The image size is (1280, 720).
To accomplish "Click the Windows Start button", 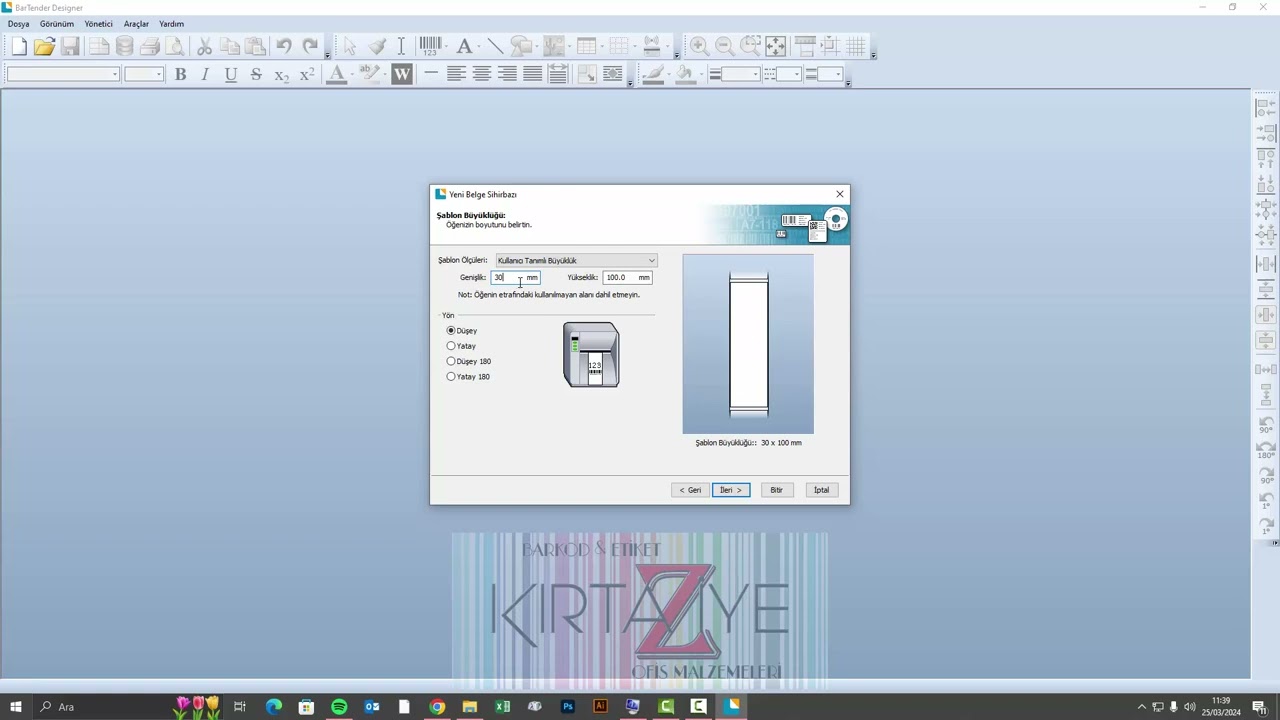I will (x=15, y=707).
